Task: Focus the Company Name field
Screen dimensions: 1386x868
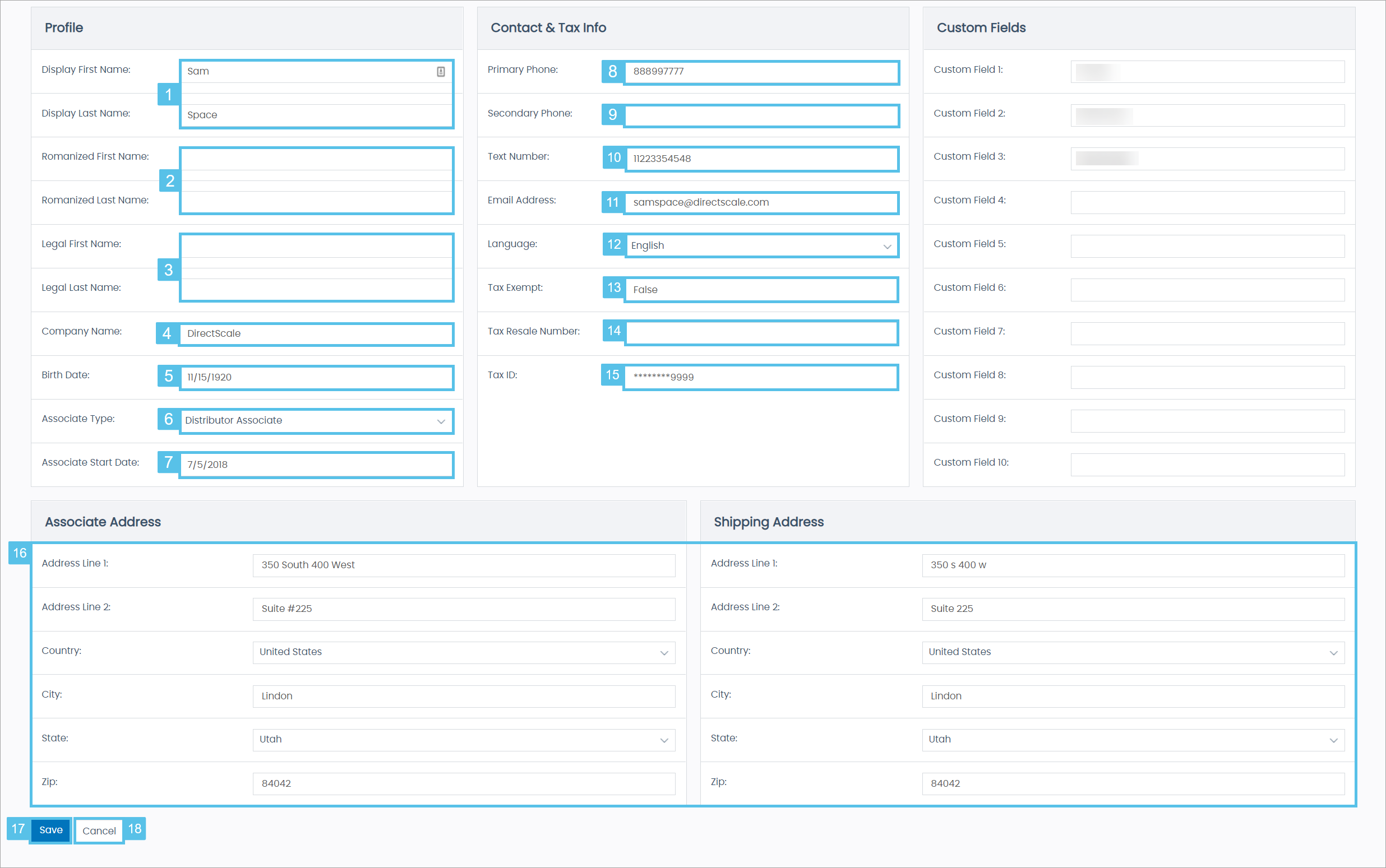Action: point(316,333)
